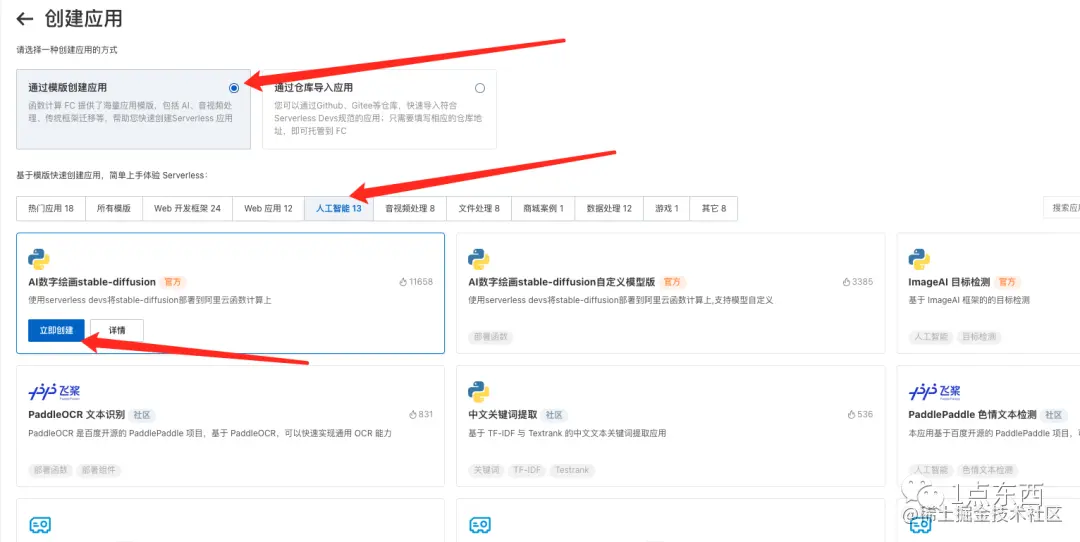1080x542 pixels.
Task: Click icon on bottom-left partially visible card
Action: point(40,525)
